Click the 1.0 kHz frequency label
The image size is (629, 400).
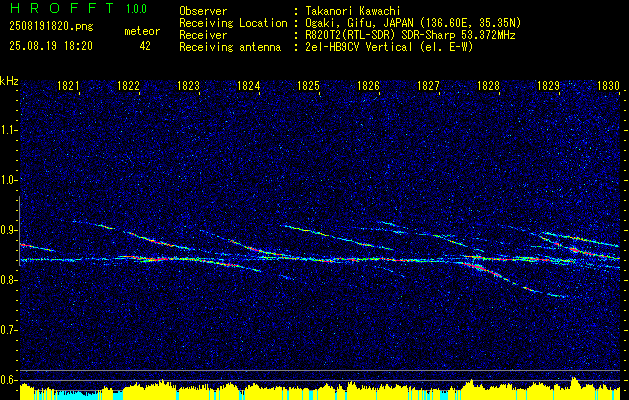[x=8, y=180]
